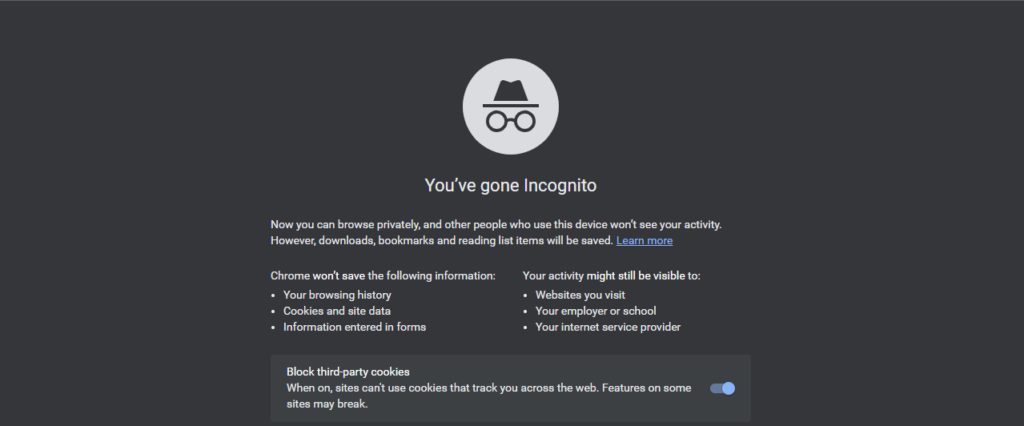Click the hat shape inside the Incognito logo

click(x=511, y=93)
